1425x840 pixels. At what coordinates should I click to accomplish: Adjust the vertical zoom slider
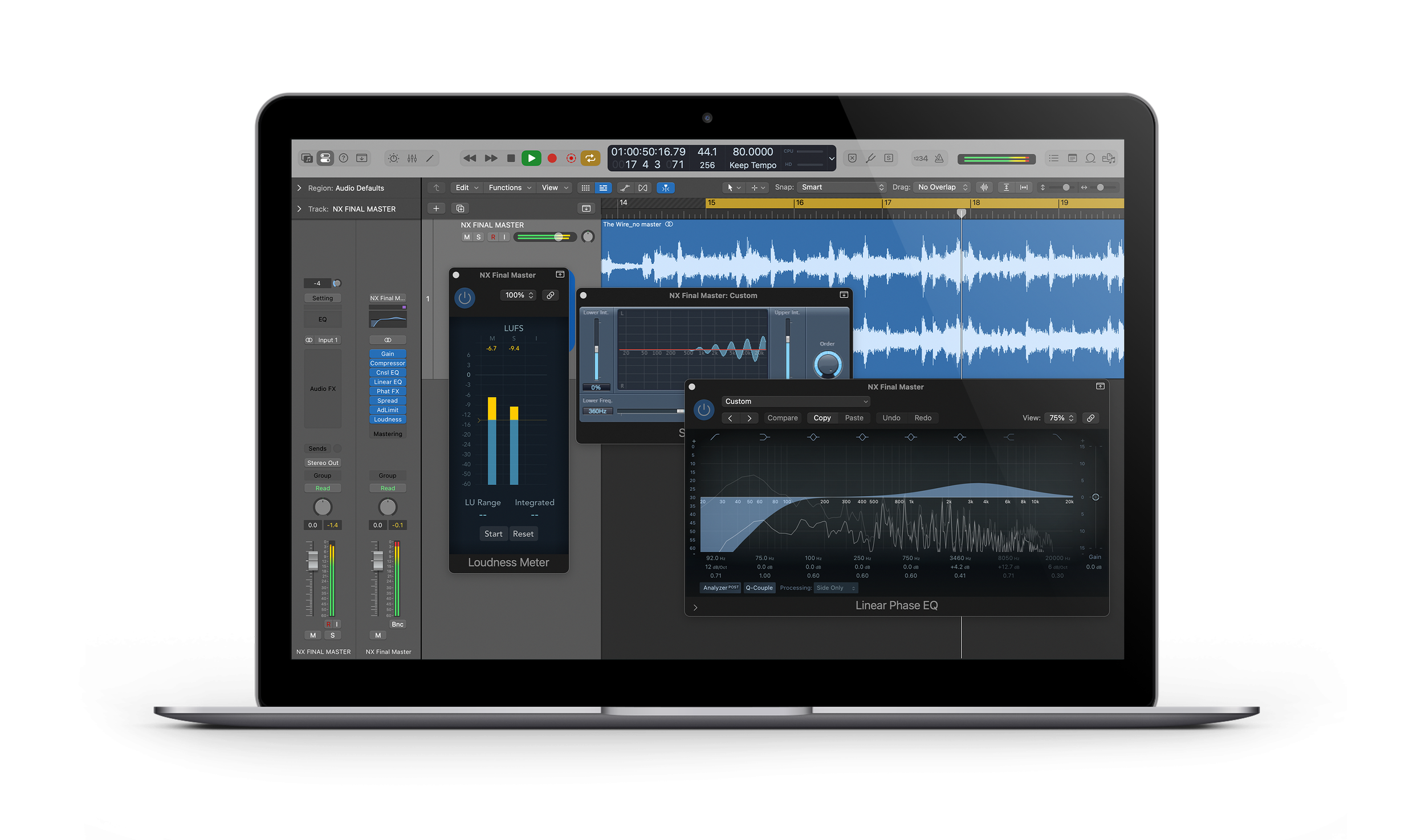pyautogui.click(x=1066, y=187)
